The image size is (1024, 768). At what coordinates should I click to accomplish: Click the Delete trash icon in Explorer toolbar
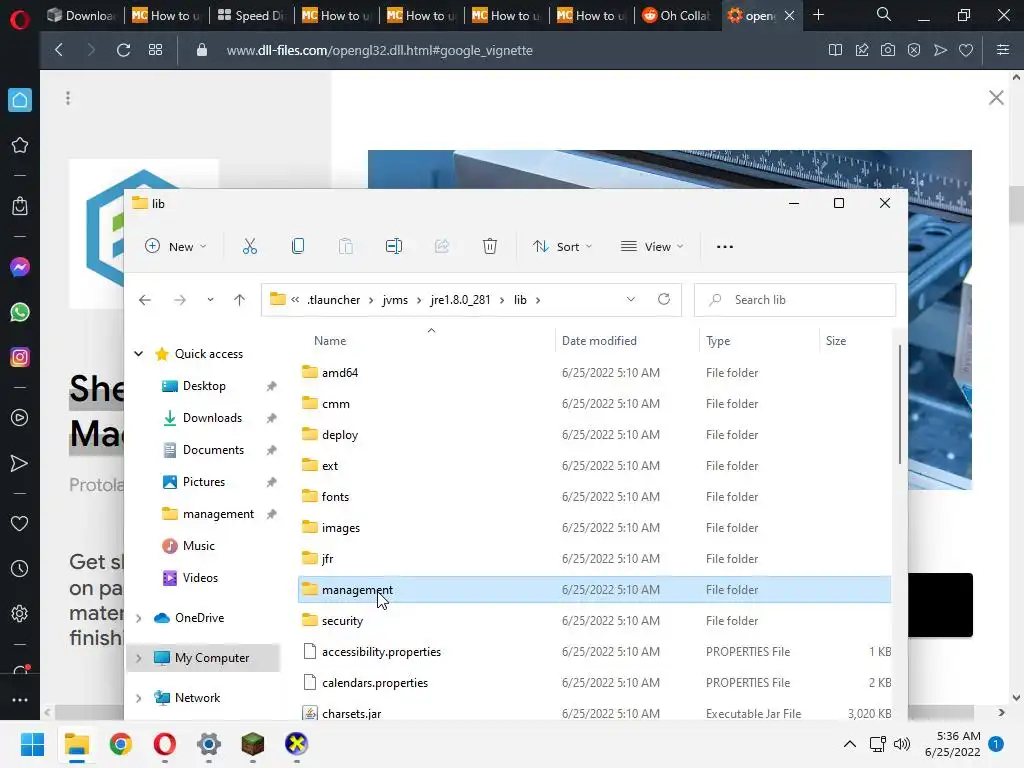pyautogui.click(x=490, y=246)
